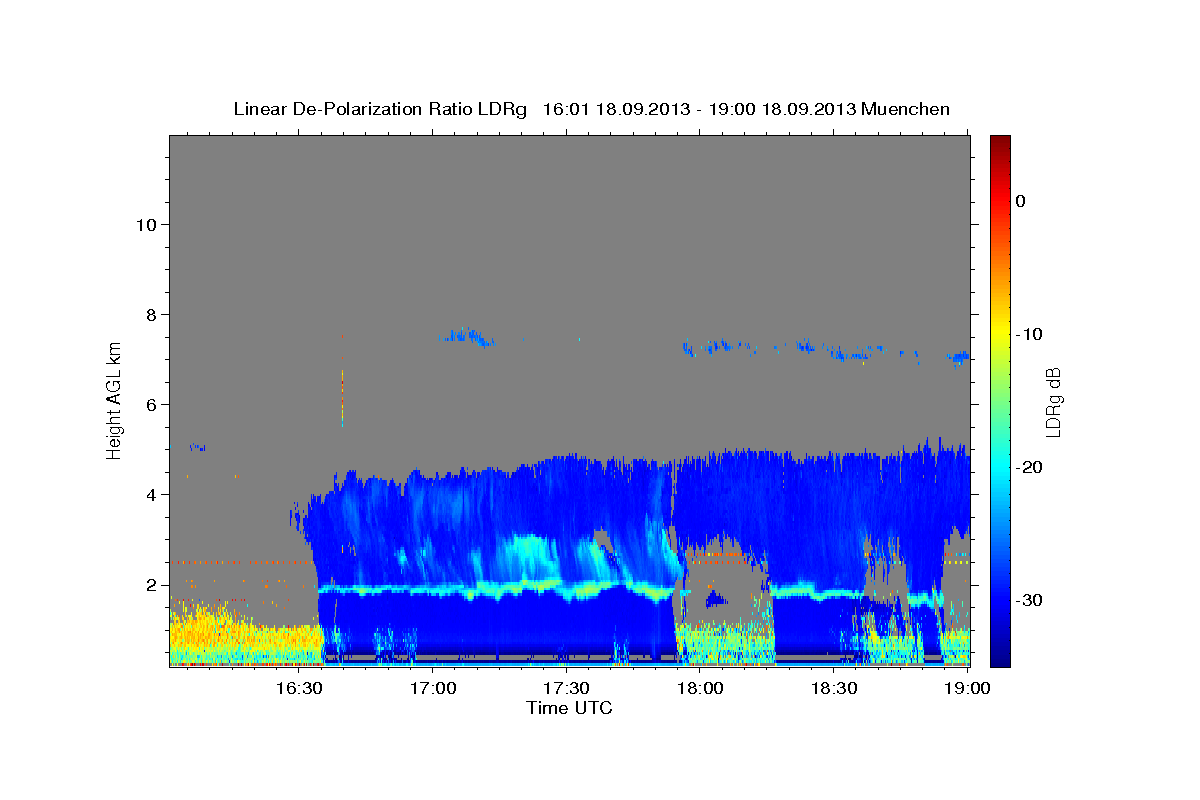Click the height tick label 10
Viewport: 1200px width, 800px height.
[x=146, y=224]
